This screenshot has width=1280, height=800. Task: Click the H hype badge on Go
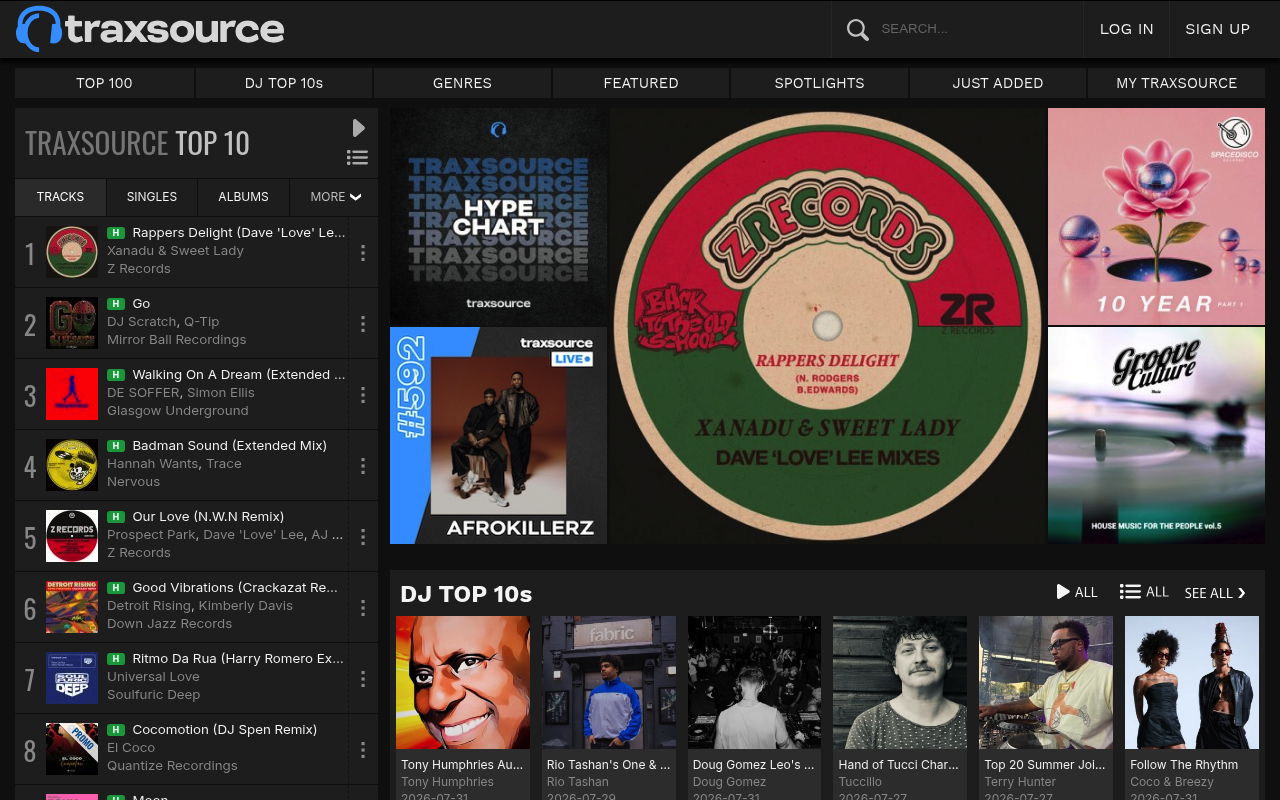coord(116,304)
